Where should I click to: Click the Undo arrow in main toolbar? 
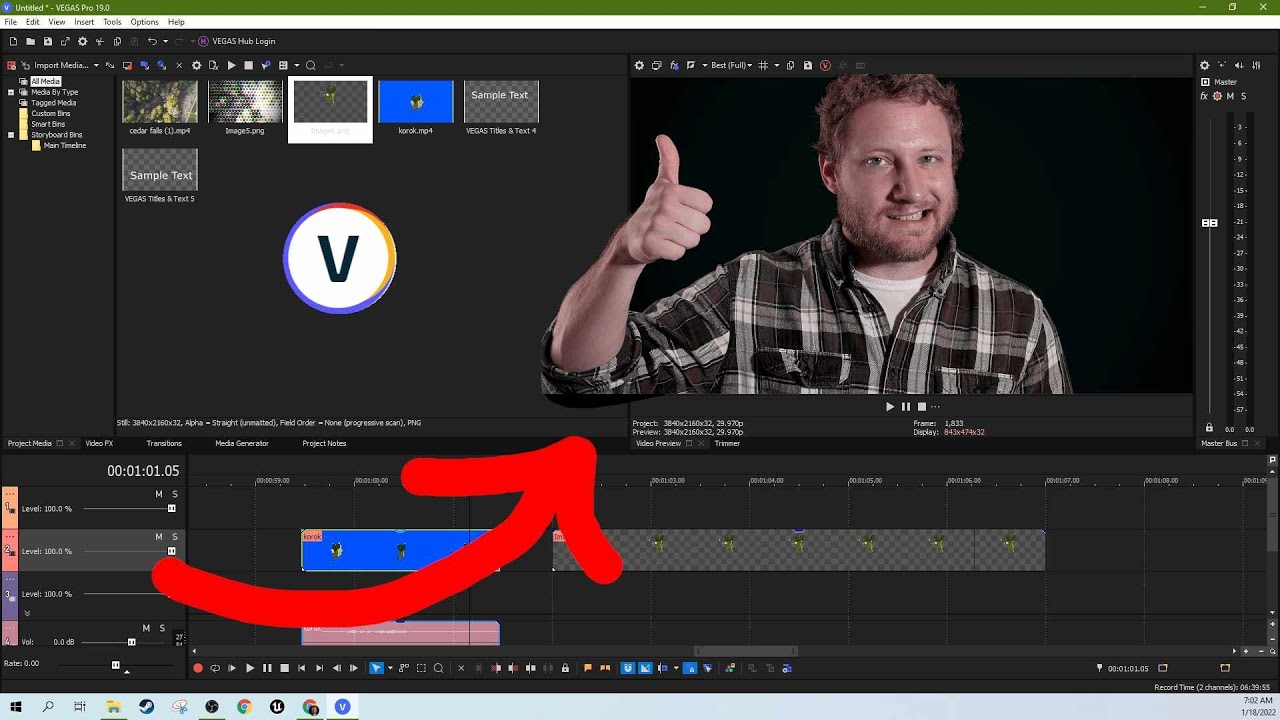[152, 41]
